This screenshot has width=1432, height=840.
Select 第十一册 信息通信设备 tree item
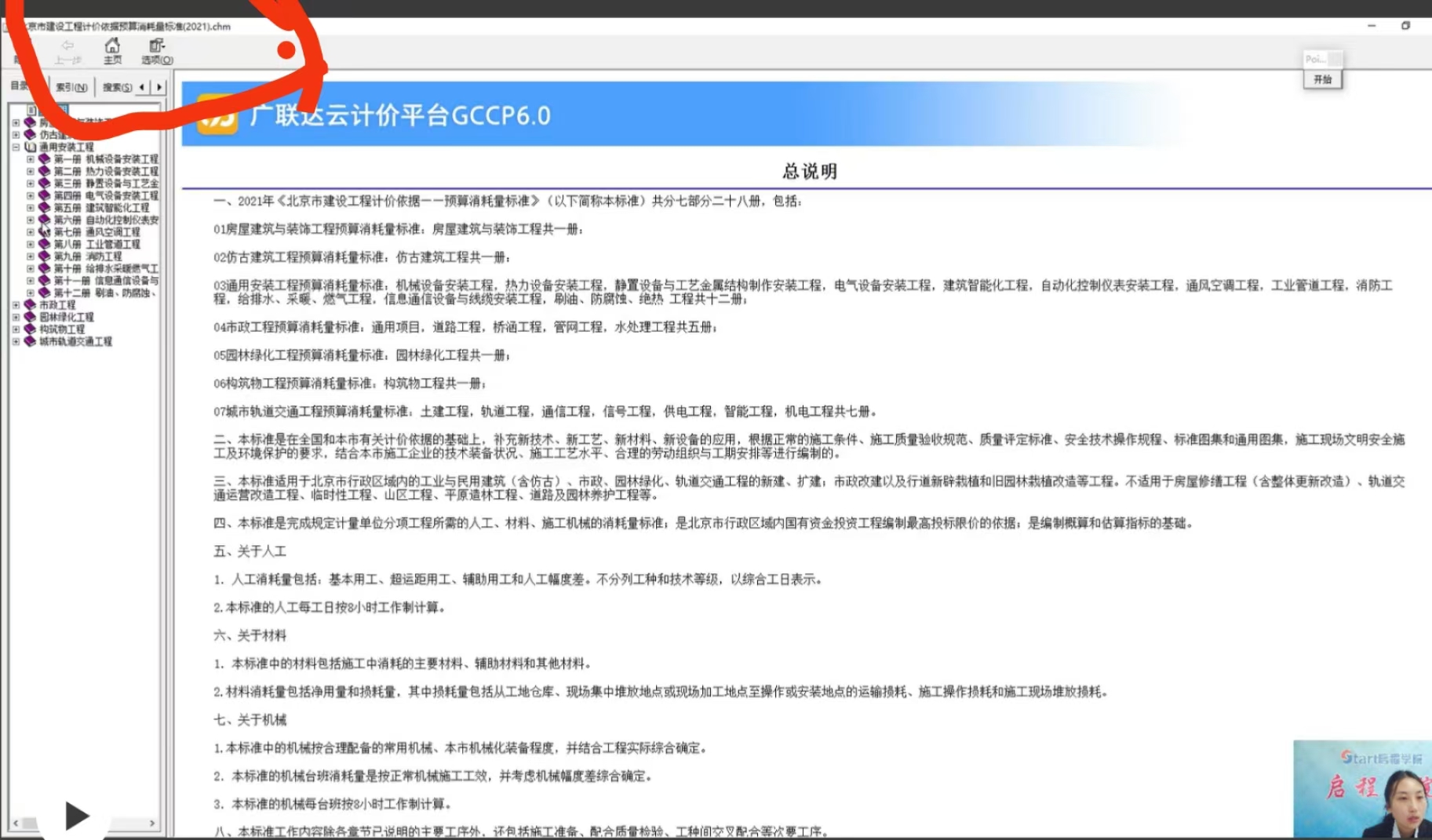click(106, 281)
